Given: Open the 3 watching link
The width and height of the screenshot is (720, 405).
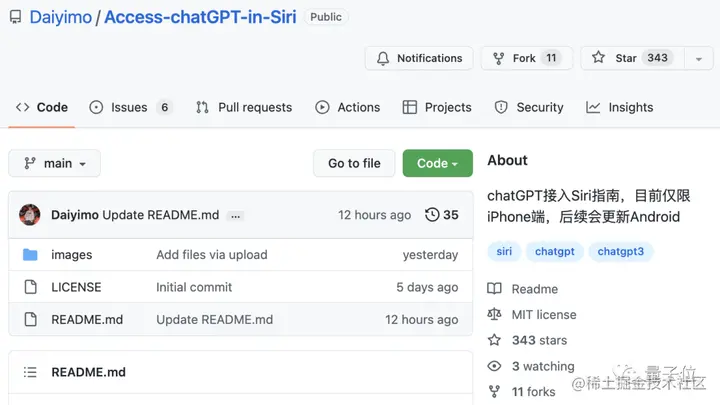Looking at the screenshot, I should [543, 366].
